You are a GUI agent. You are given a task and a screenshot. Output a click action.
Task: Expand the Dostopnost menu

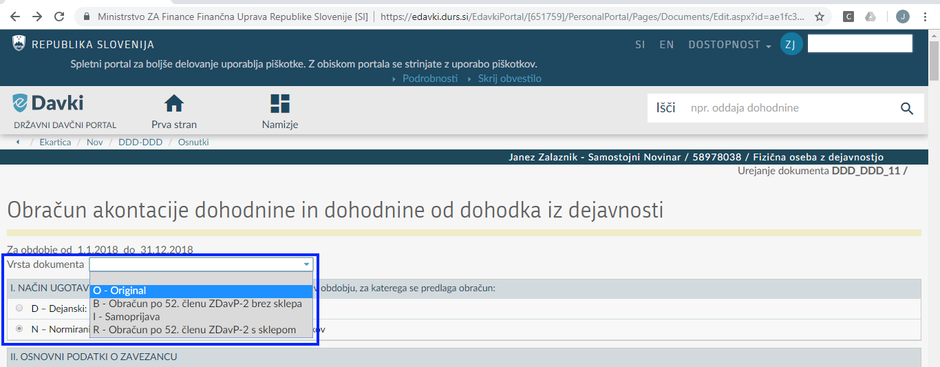730,44
